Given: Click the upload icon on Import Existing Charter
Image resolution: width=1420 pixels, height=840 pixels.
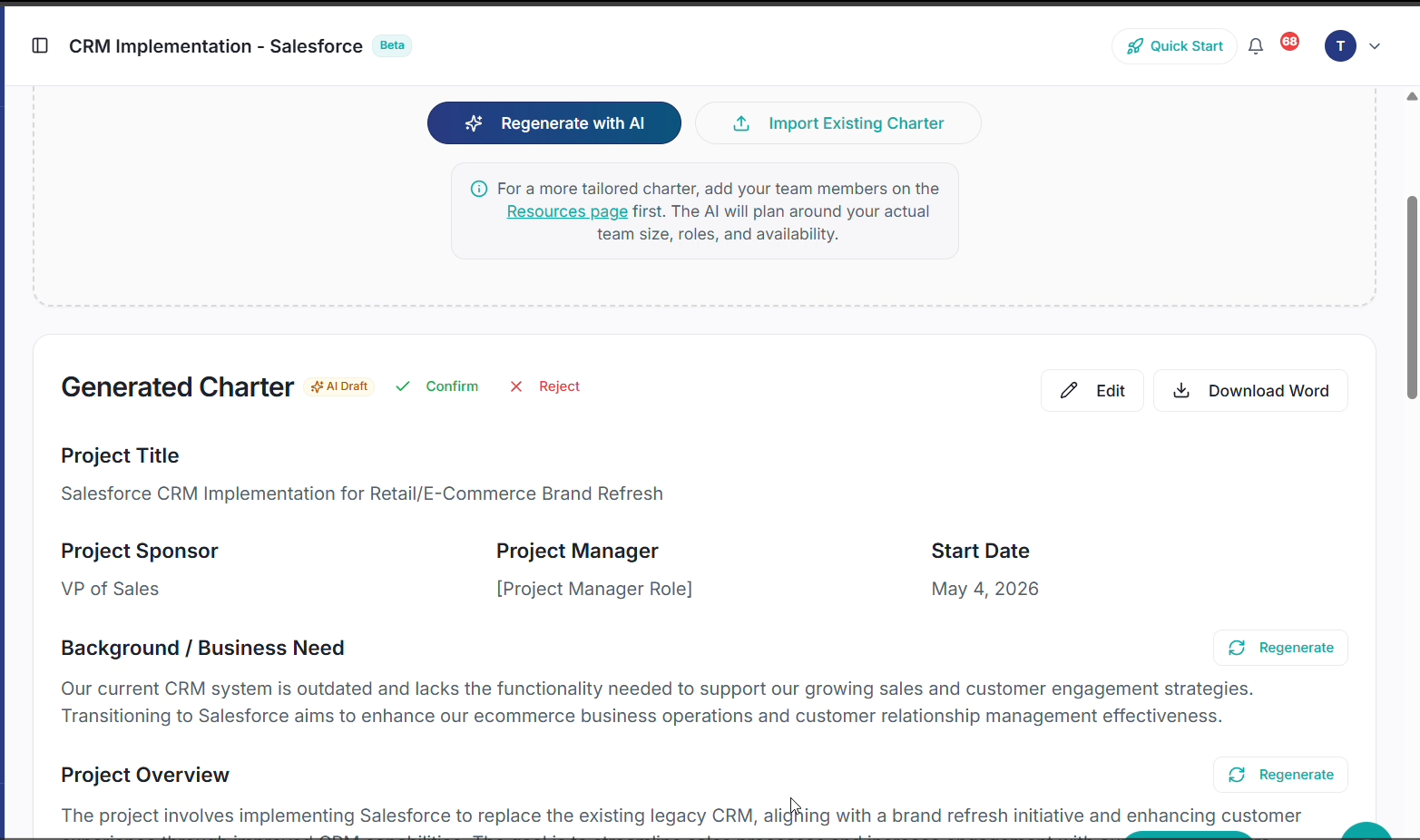Looking at the screenshot, I should [741, 122].
